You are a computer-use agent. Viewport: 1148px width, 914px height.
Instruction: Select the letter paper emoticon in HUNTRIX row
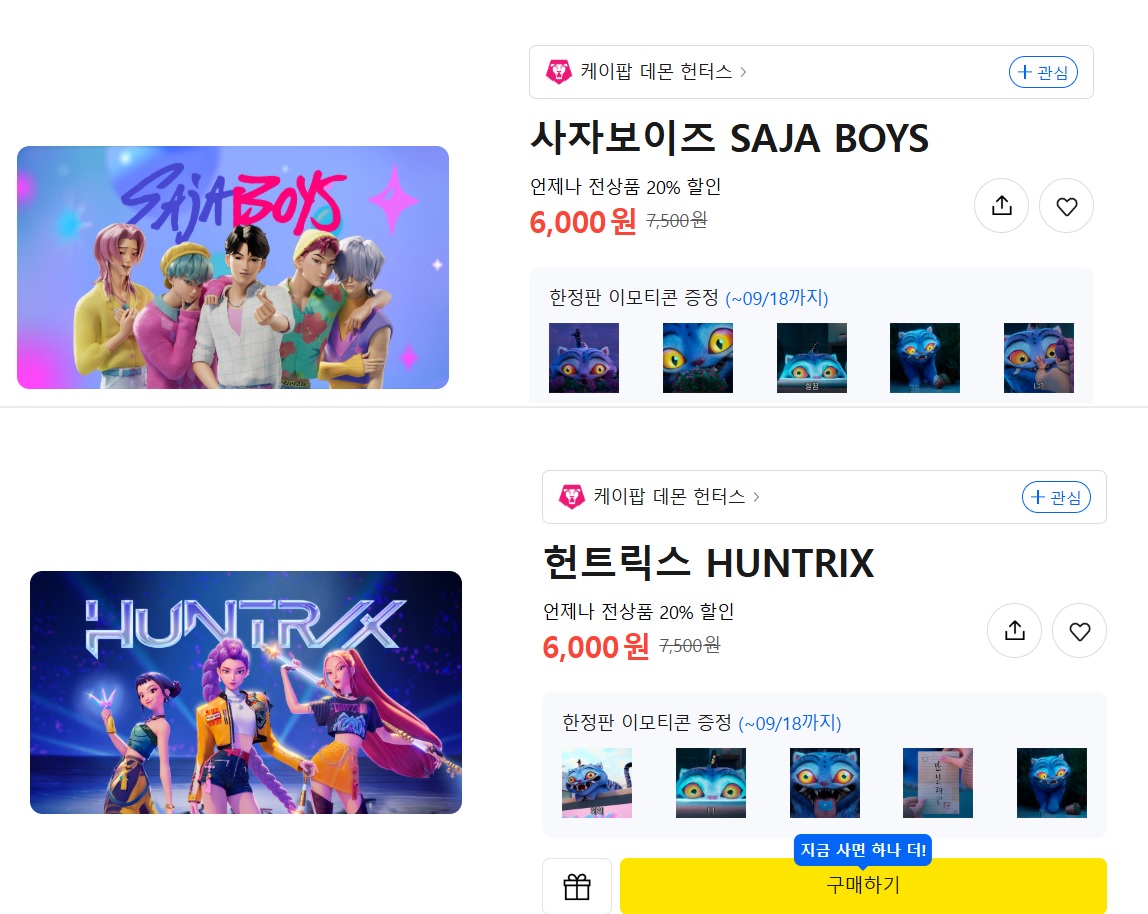(x=938, y=782)
